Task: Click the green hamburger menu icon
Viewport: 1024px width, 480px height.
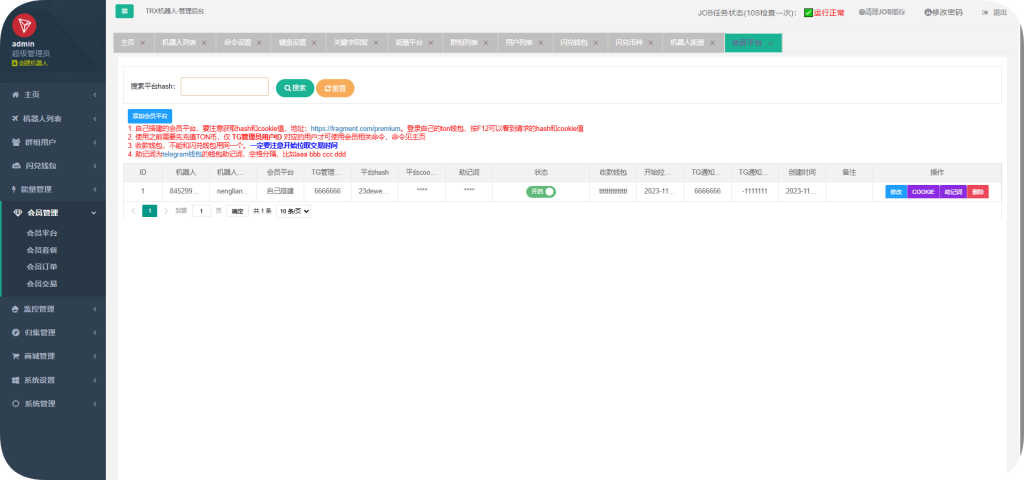Action: pyautogui.click(x=125, y=11)
